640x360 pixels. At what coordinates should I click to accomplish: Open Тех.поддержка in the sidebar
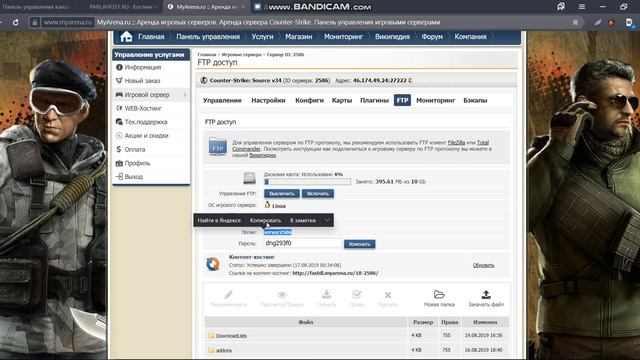click(146, 122)
